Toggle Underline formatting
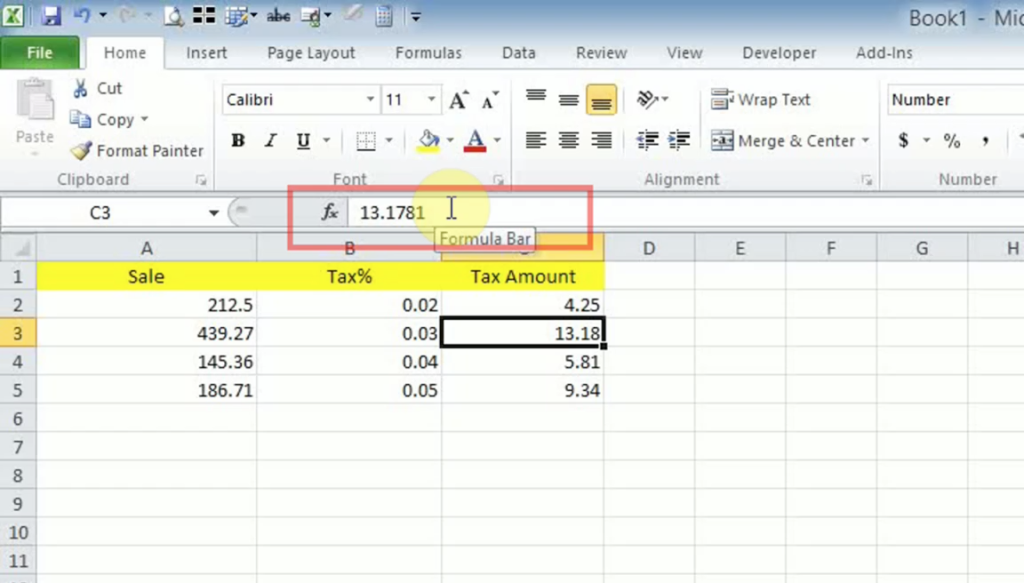The height and width of the screenshot is (583, 1024). (303, 140)
